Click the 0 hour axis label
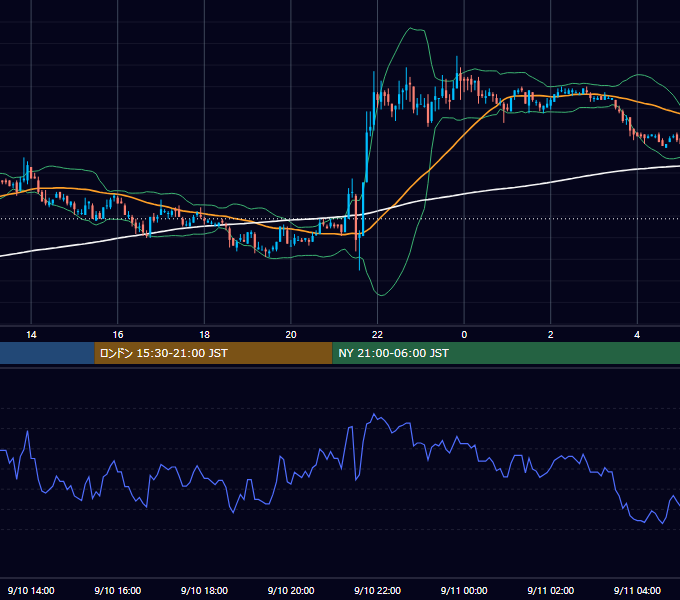Screen dimensions: 680x600 464,335
